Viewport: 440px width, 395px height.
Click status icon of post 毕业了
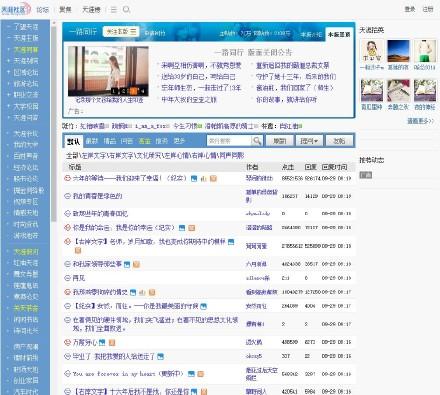tap(67, 356)
